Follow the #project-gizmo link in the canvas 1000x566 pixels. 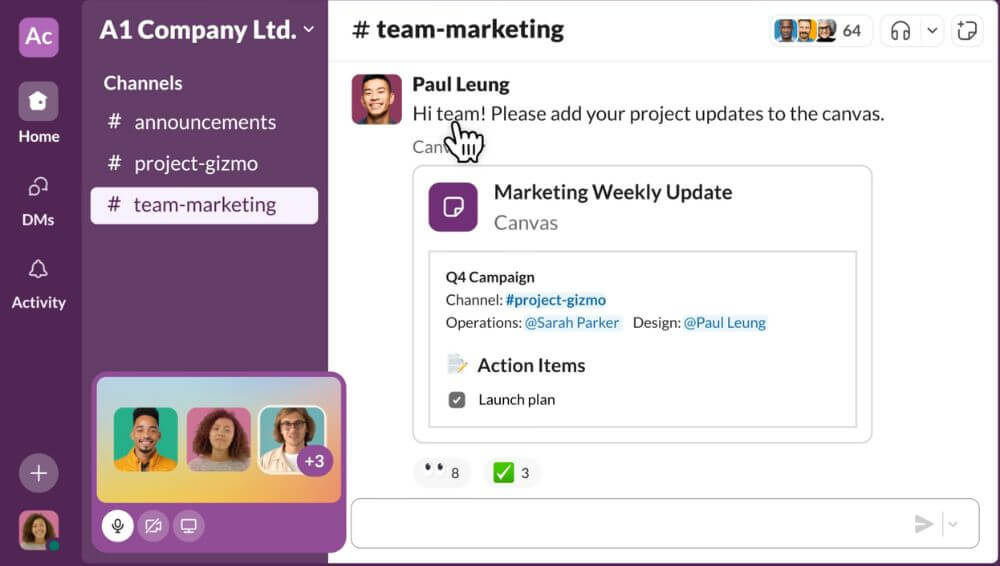555,300
